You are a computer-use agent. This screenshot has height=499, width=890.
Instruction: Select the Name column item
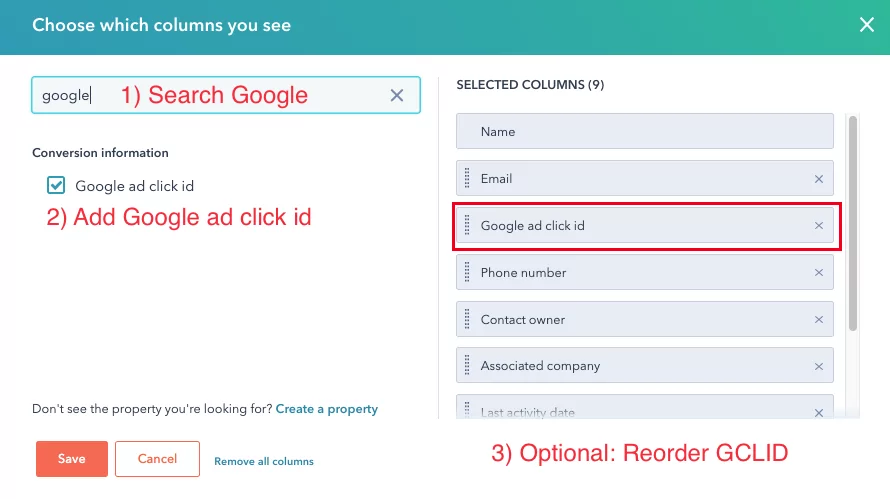644,132
